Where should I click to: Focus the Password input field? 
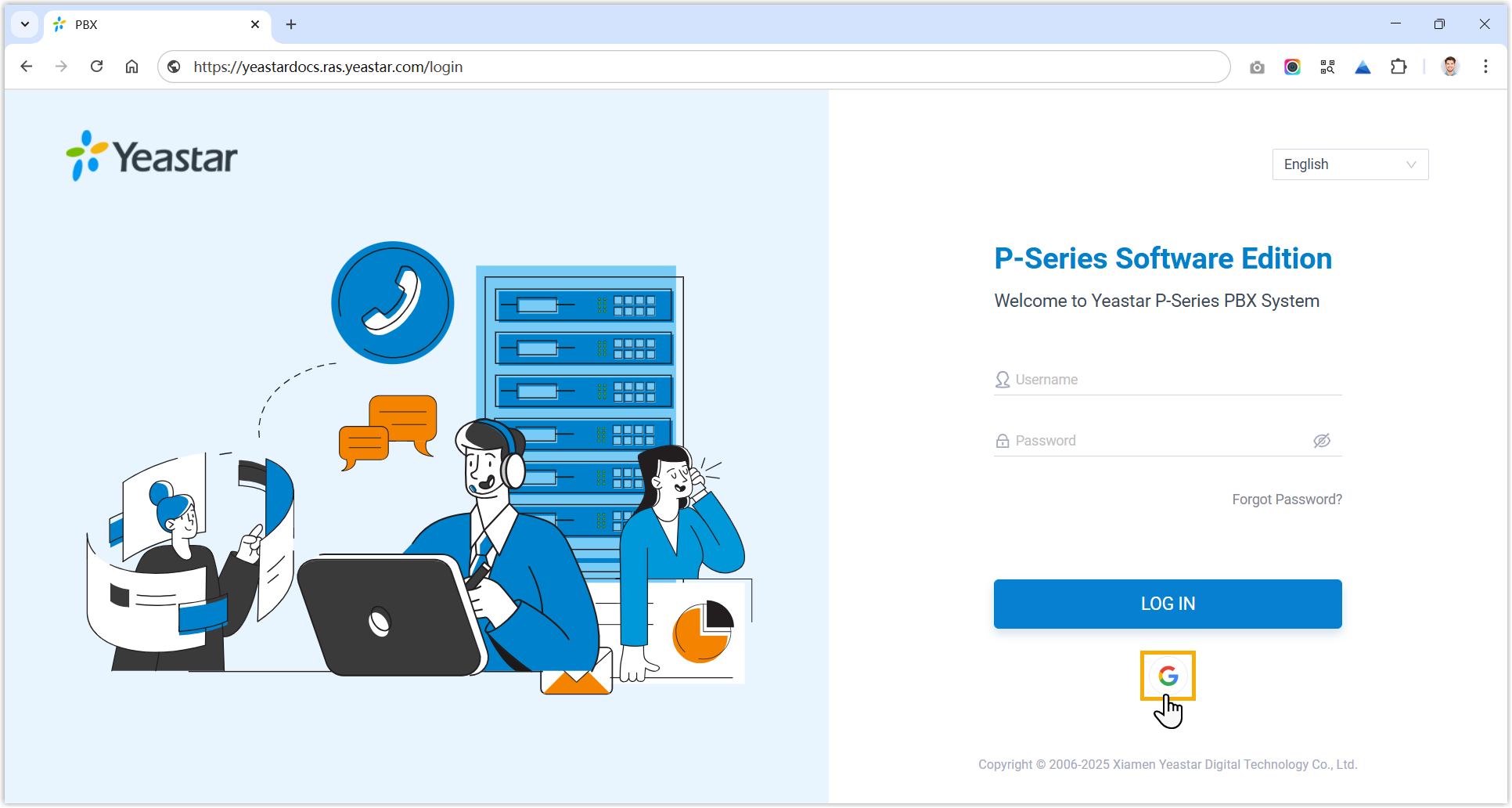[x=1158, y=441]
